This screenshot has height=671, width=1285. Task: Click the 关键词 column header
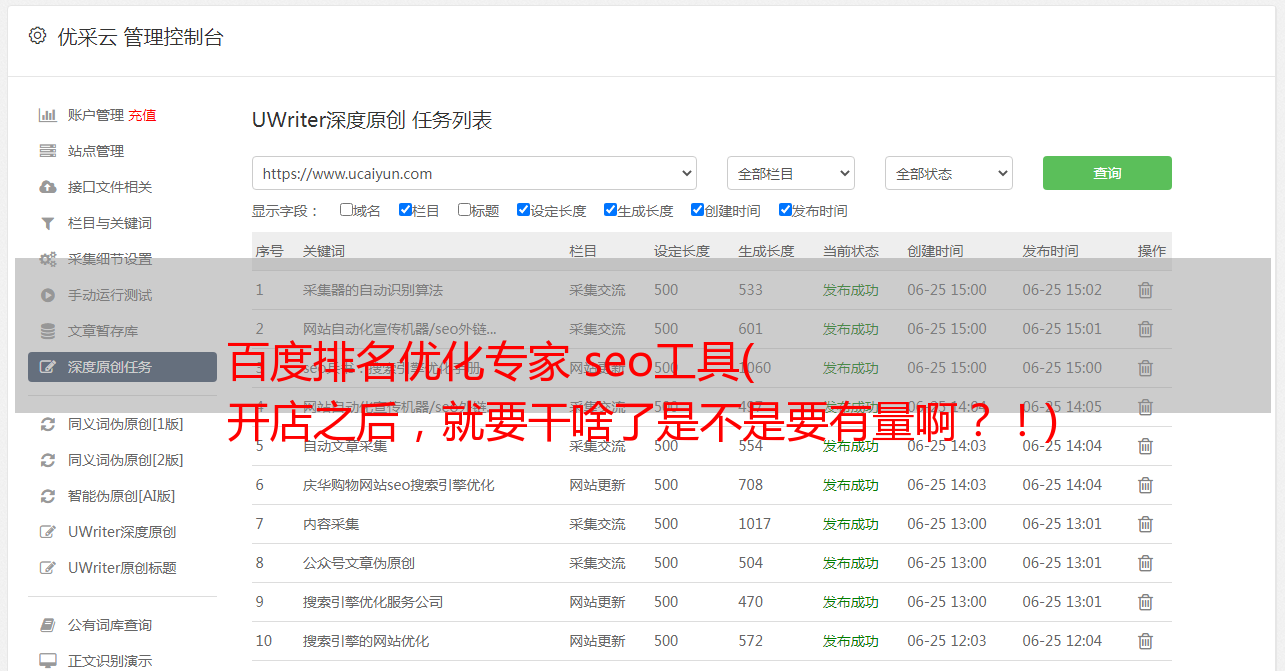click(x=324, y=251)
